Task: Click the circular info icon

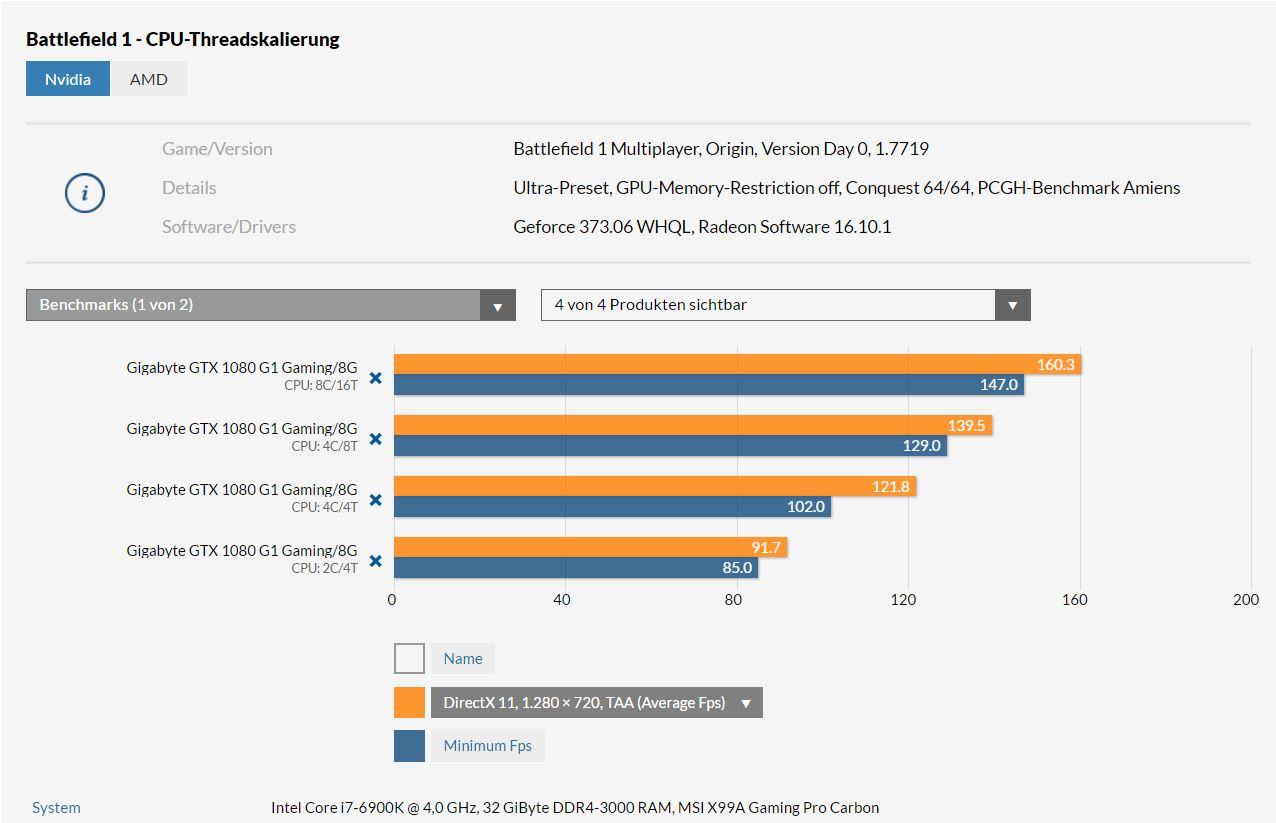Action: coord(85,193)
